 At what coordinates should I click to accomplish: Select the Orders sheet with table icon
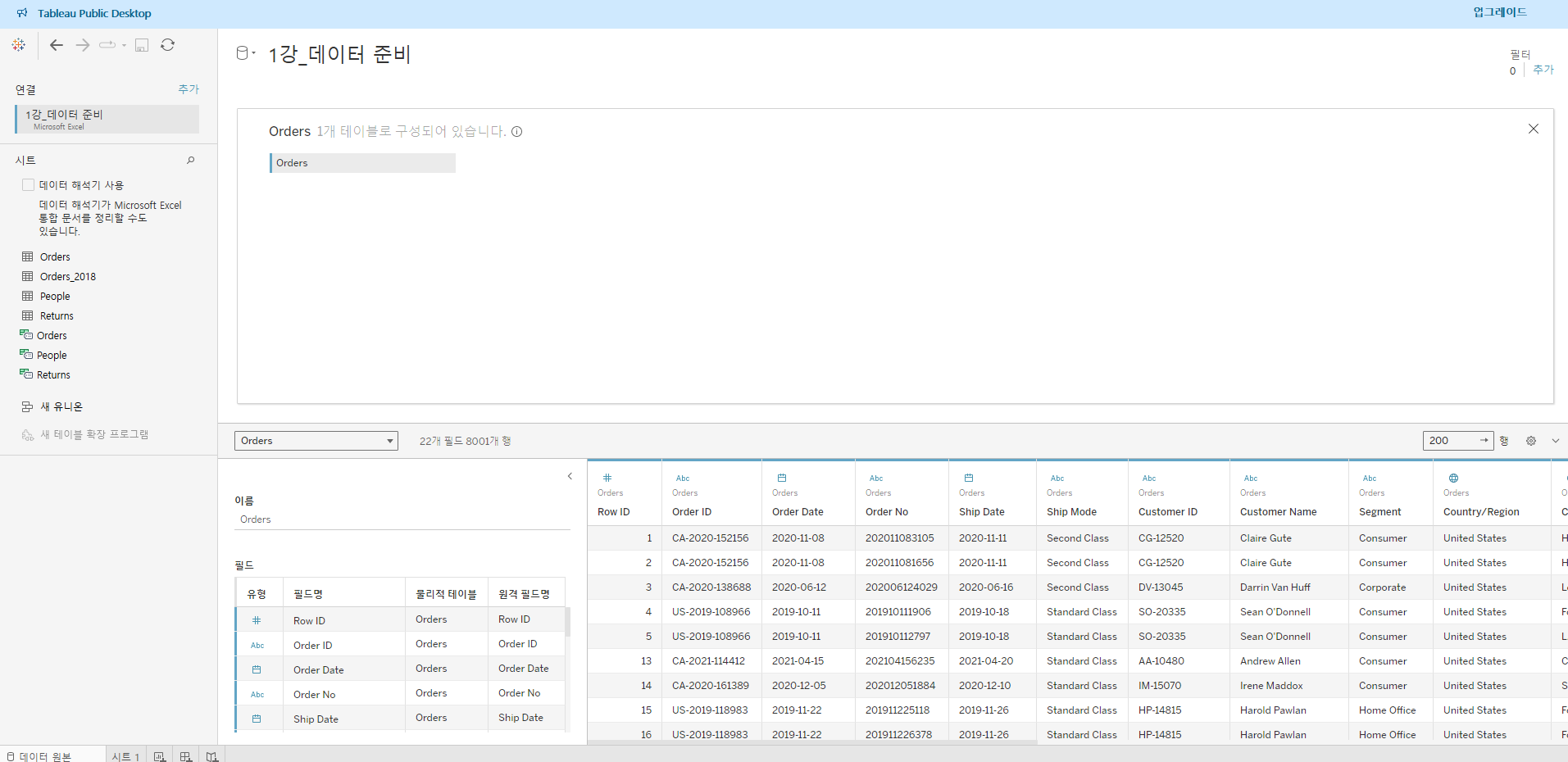[55, 257]
